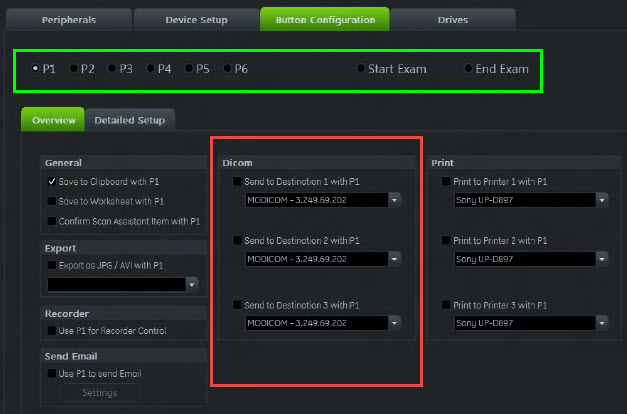This screenshot has width=627, height=414.
Task: Enable Save to Worksheet with P1
Action: (52, 201)
